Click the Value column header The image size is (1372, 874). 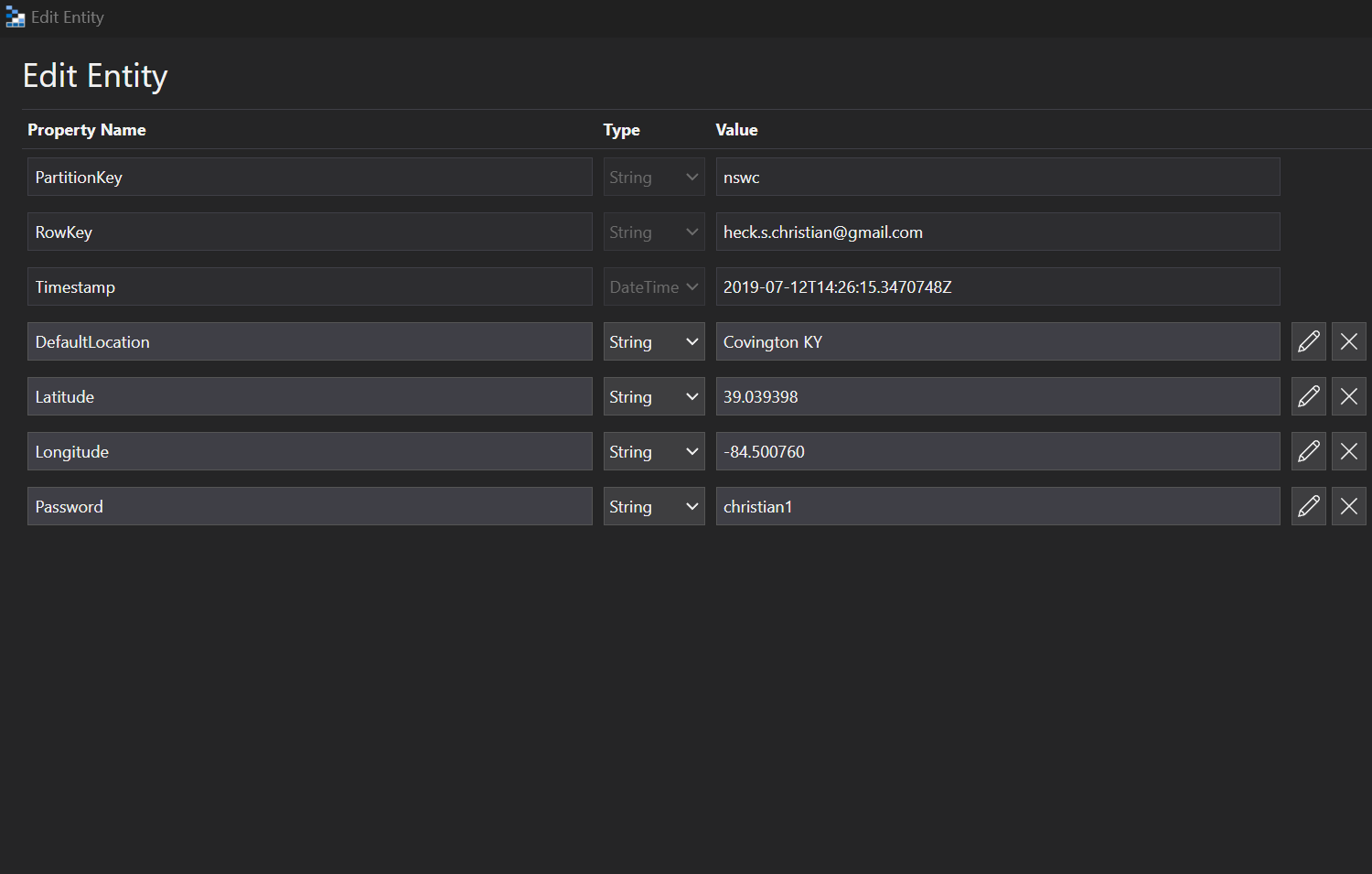[x=737, y=130]
